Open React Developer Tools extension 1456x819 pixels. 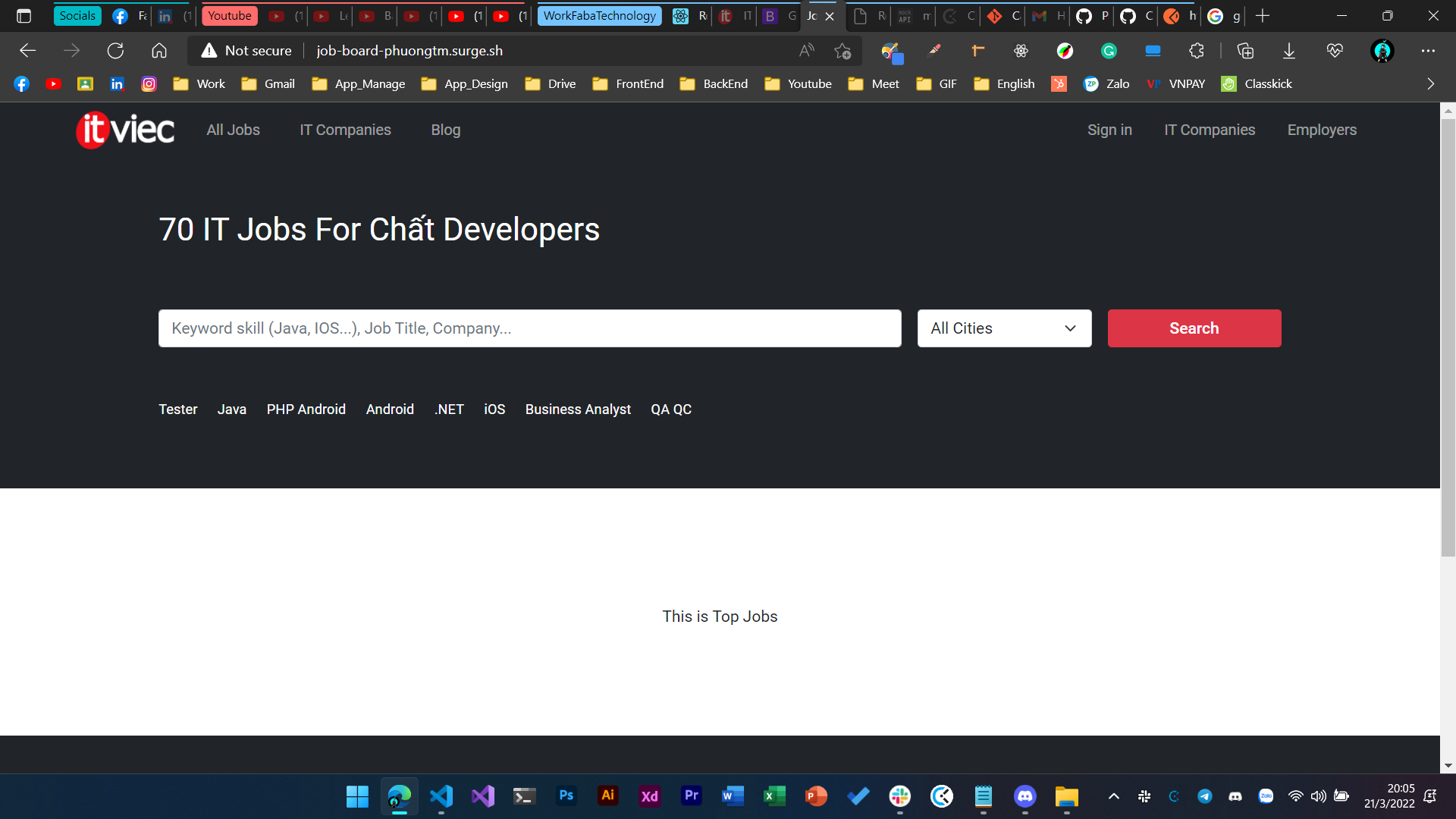coord(1021,51)
